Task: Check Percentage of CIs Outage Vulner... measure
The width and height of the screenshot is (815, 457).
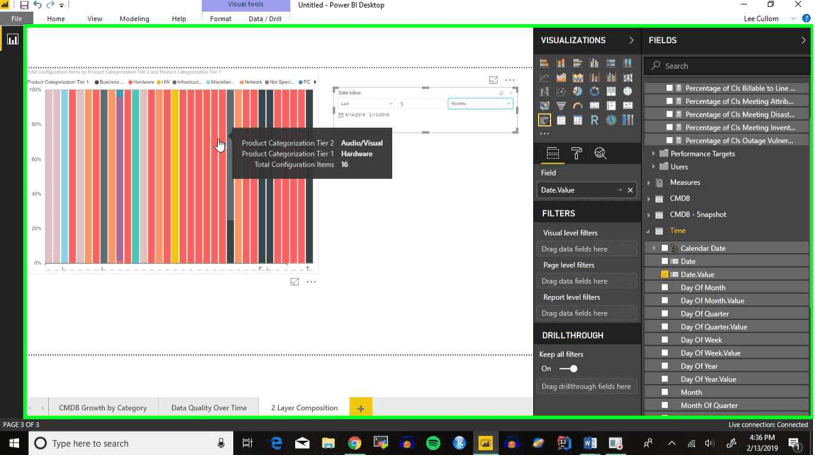Action: click(669, 140)
